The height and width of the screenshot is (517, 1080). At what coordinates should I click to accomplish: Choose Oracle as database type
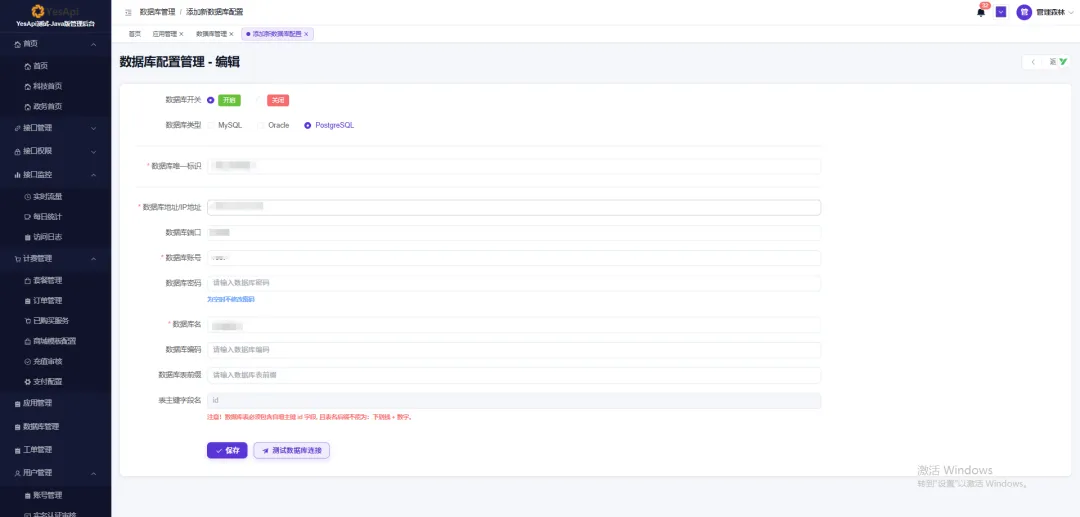(260, 125)
